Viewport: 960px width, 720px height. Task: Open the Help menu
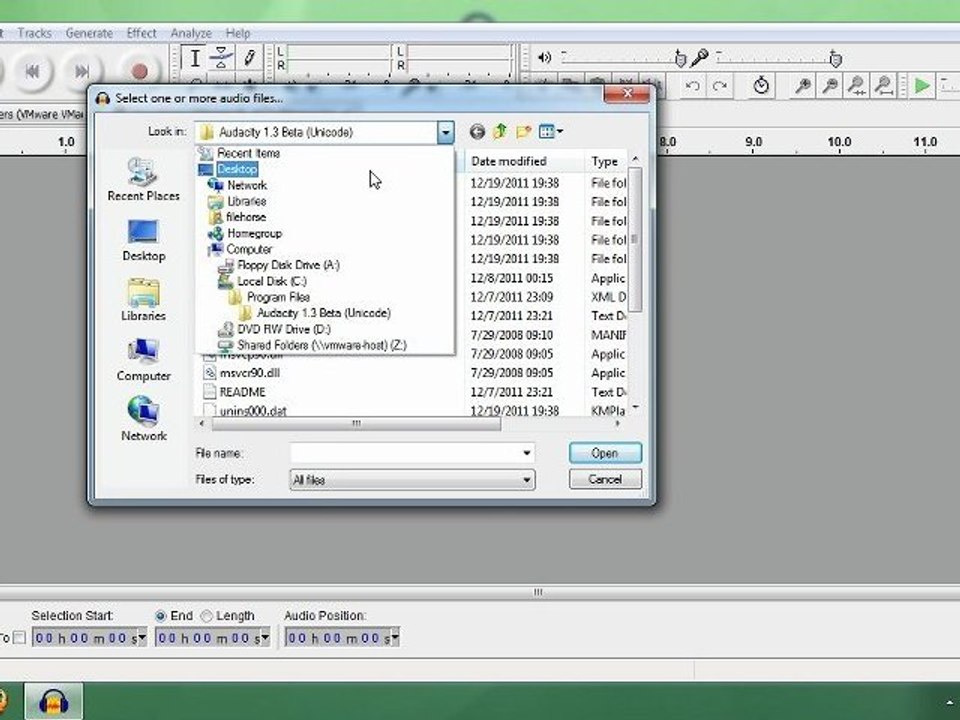238,33
